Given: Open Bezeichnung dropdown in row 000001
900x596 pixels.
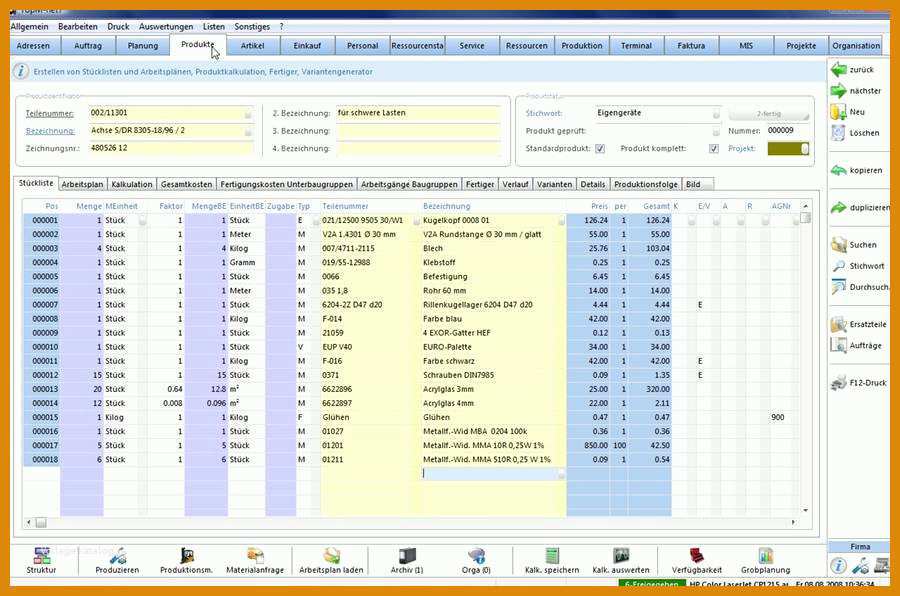Looking at the screenshot, I should (x=561, y=220).
